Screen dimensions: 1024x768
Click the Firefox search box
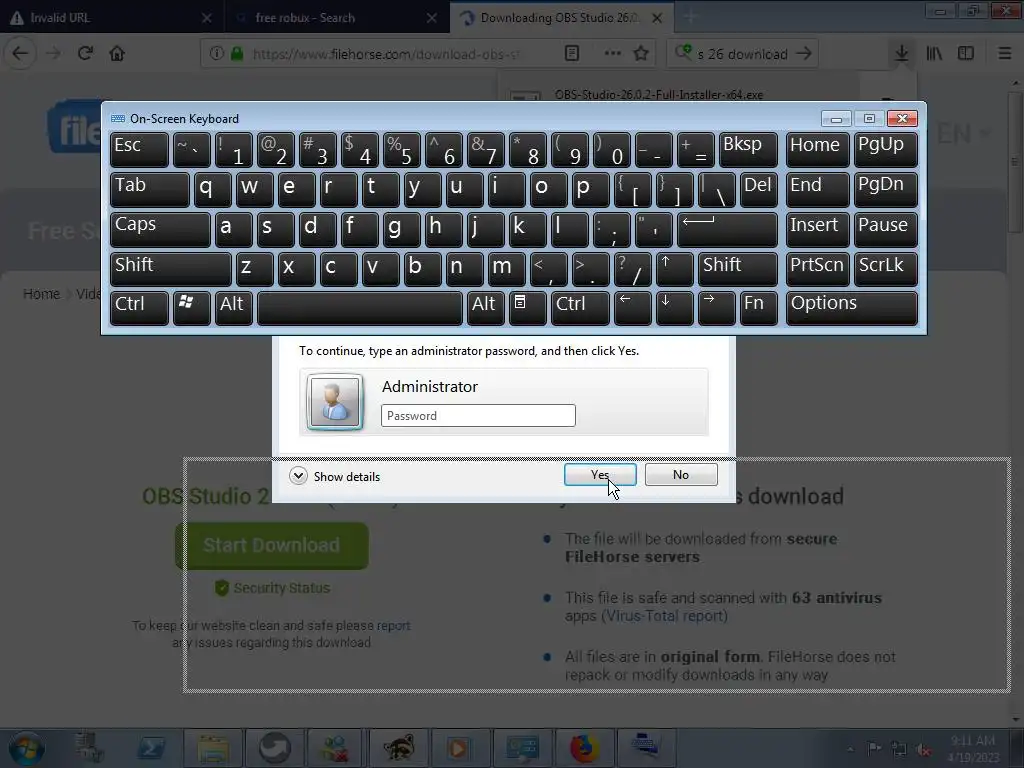click(x=743, y=54)
